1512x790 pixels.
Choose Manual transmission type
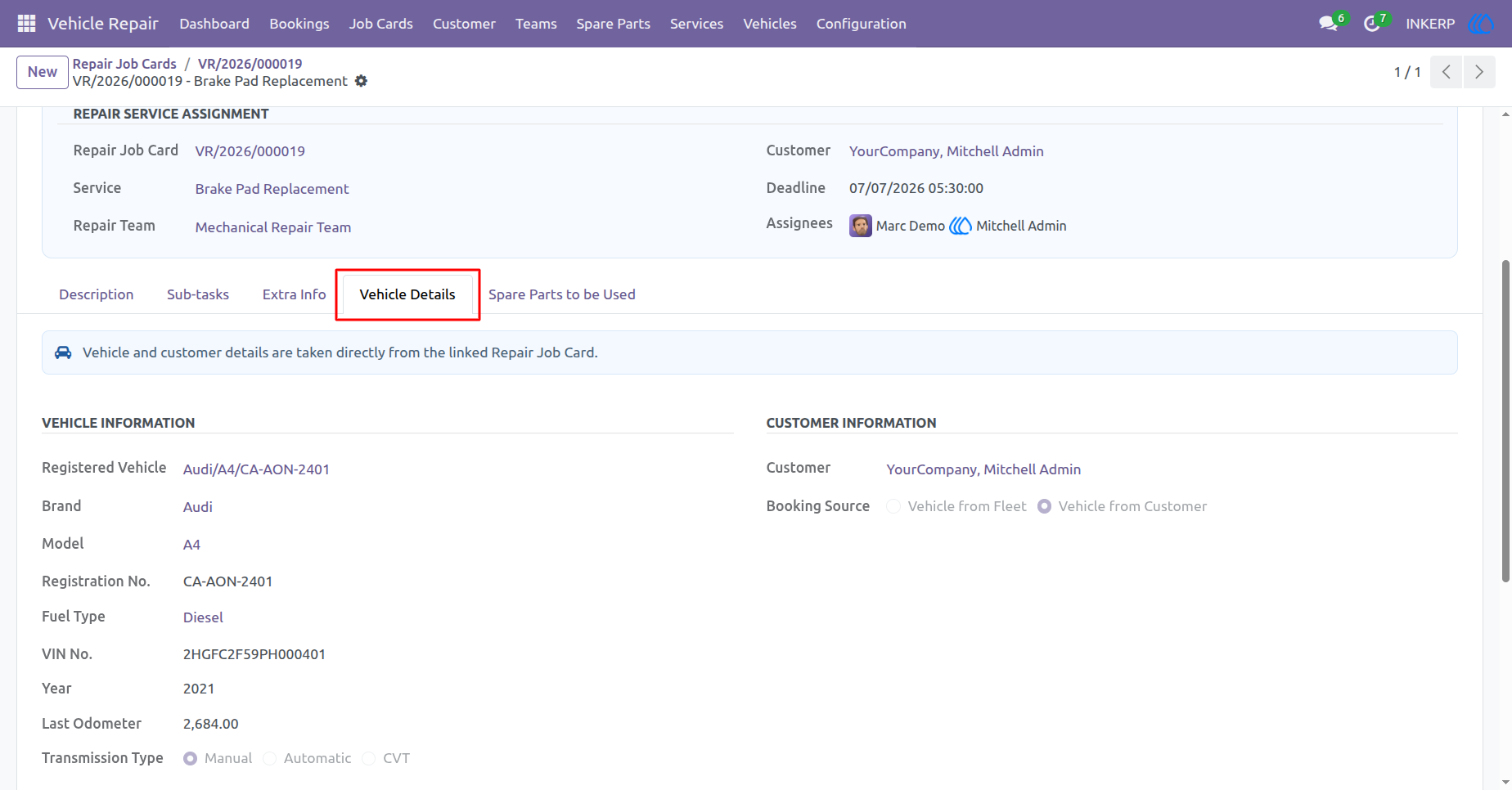pos(190,758)
